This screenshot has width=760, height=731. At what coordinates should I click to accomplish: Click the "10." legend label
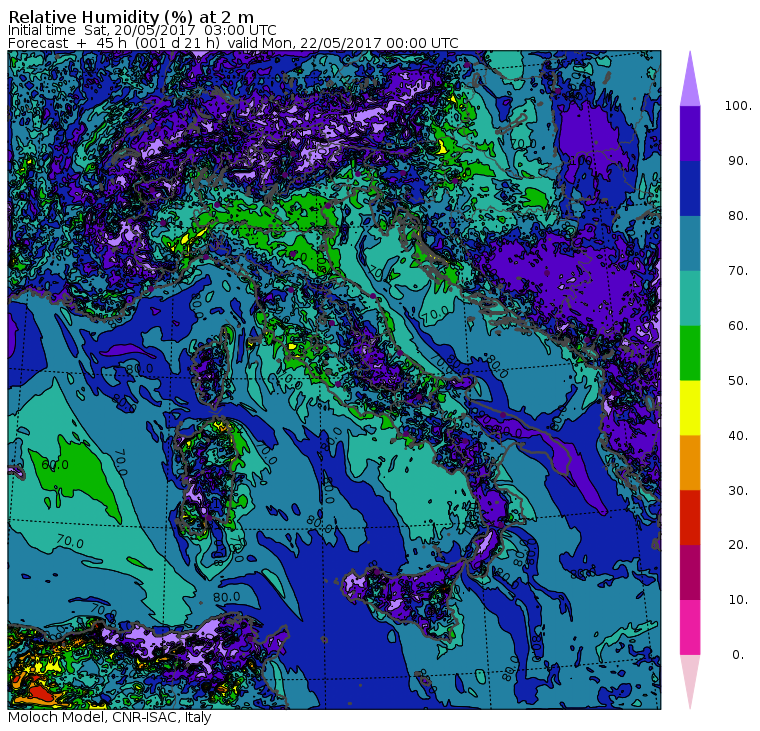738,600
